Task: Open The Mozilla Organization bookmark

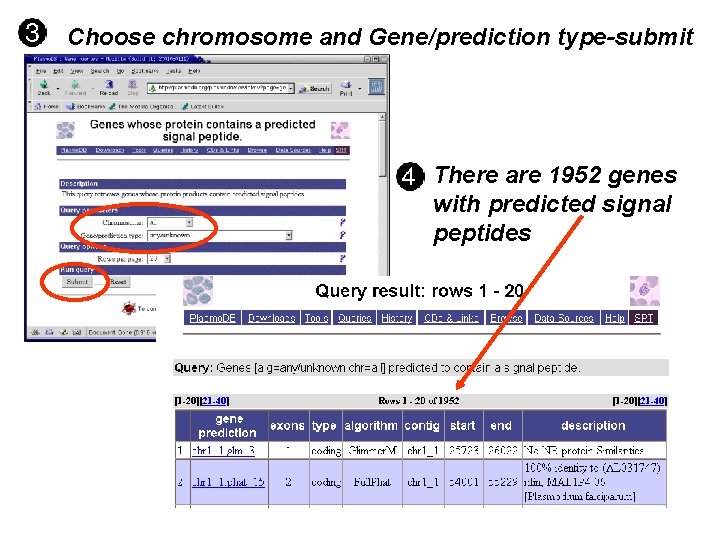Action: pyautogui.click(x=141, y=107)
